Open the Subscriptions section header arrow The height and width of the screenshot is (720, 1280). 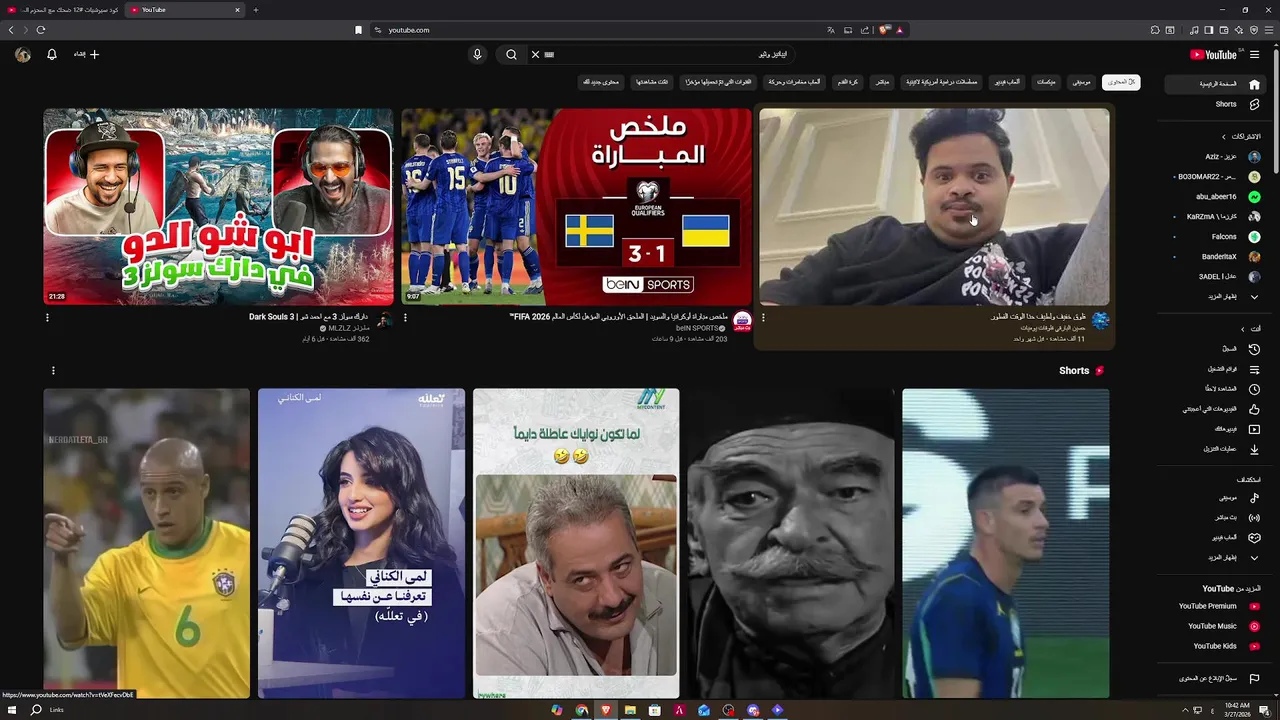(x=1223, y=136)
